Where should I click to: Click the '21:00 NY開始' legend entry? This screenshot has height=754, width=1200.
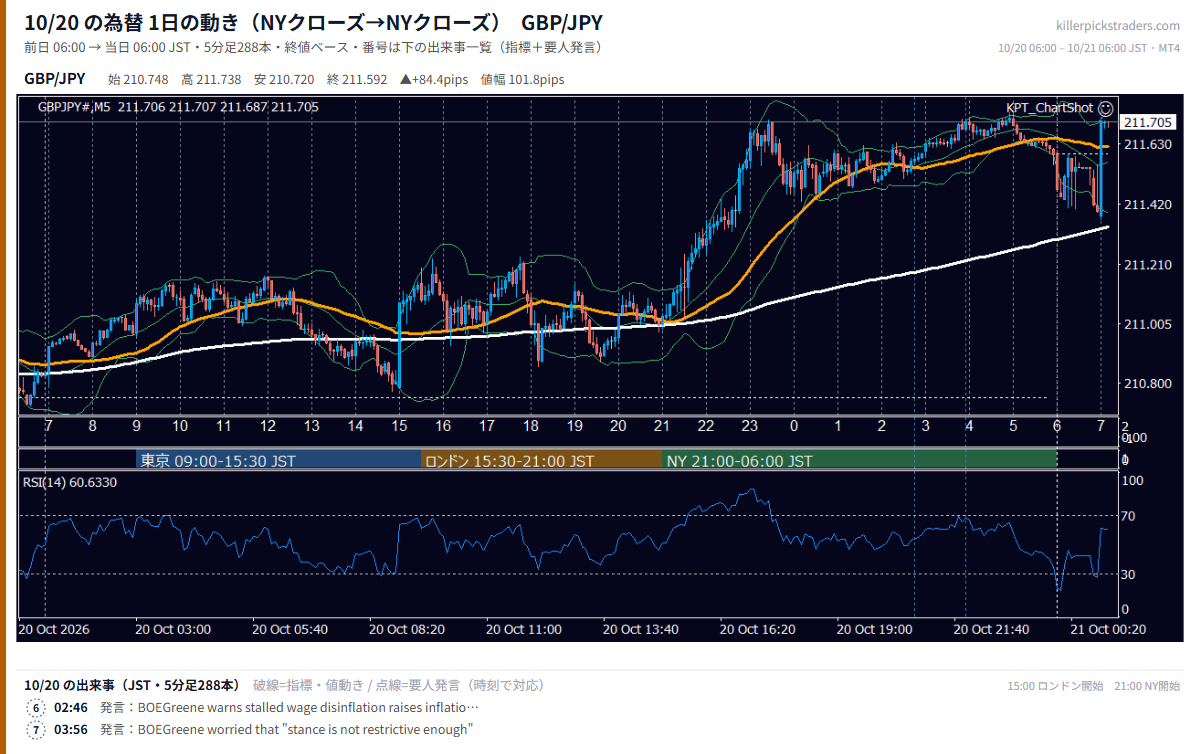pyautogui.click(x=1147, y=686)
